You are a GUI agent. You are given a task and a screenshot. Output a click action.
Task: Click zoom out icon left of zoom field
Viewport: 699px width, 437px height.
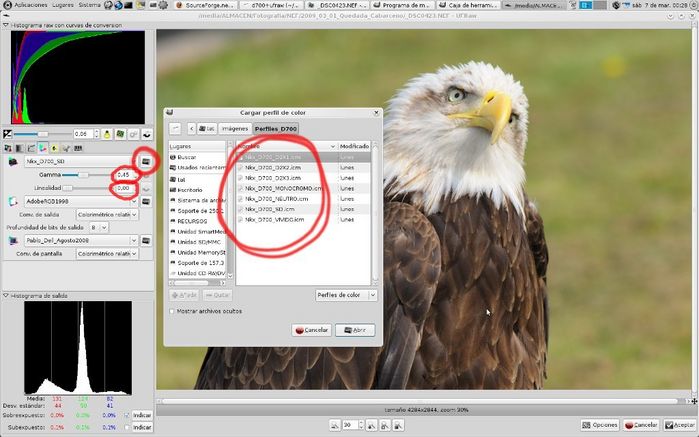[x=335, y=425]
